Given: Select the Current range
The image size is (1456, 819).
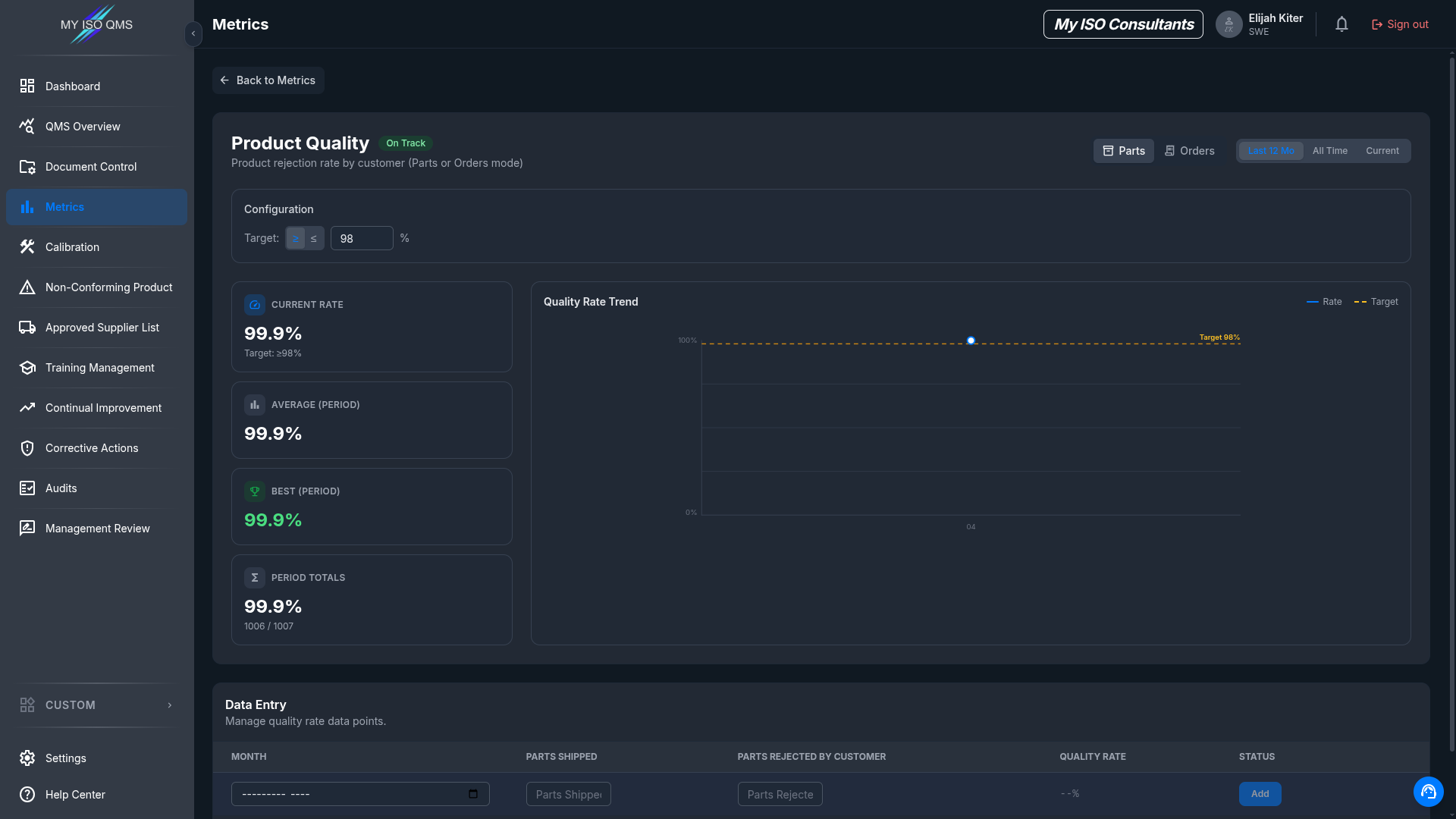Looking at the screenshot, I should point(1382,151).
